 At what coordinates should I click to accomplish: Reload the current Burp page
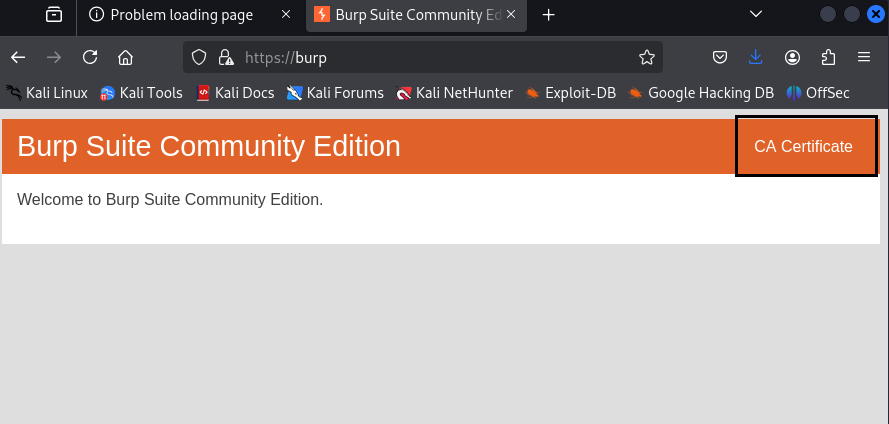(x=90, y=57)
